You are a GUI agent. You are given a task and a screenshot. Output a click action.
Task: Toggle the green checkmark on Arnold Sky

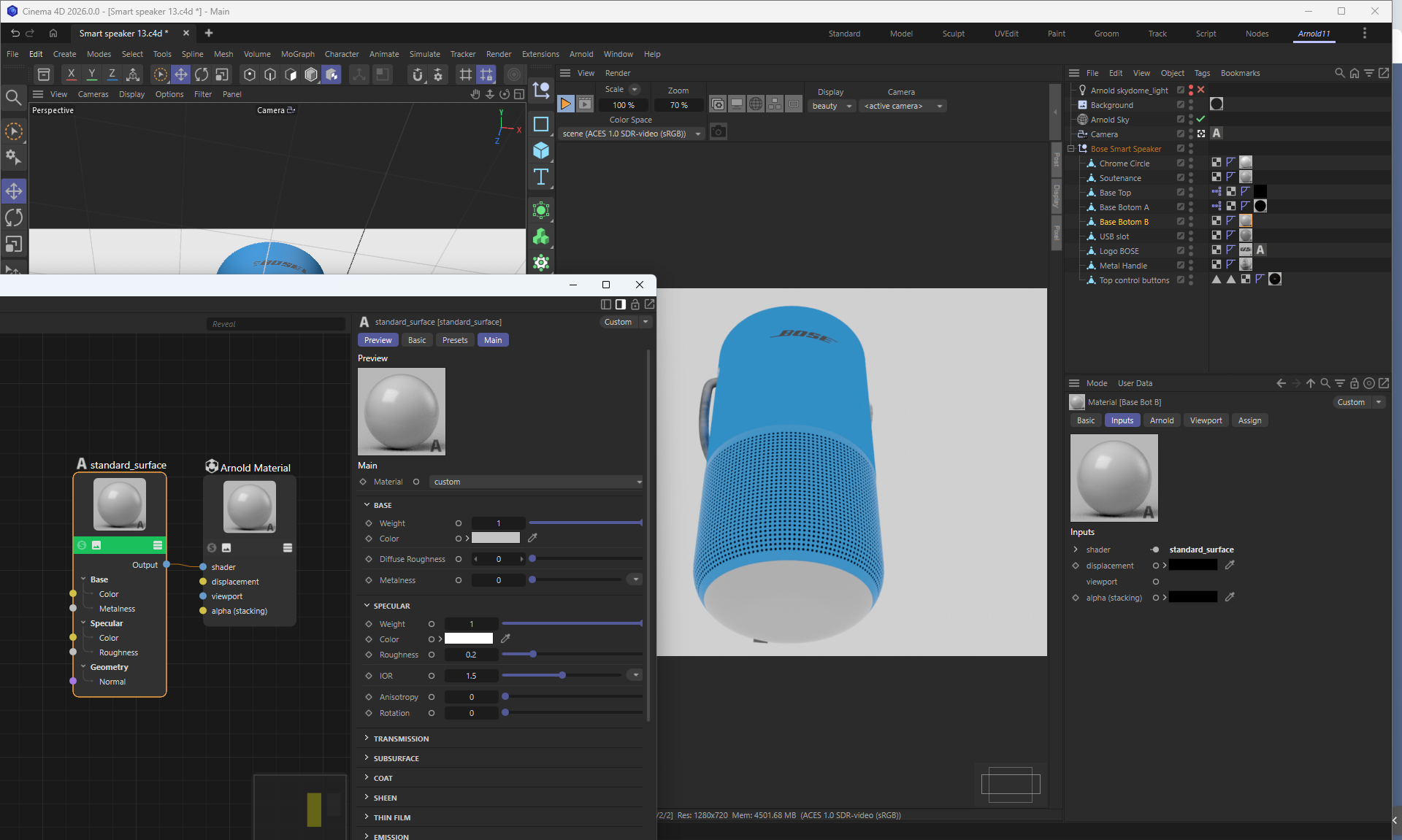(1200, 119)
